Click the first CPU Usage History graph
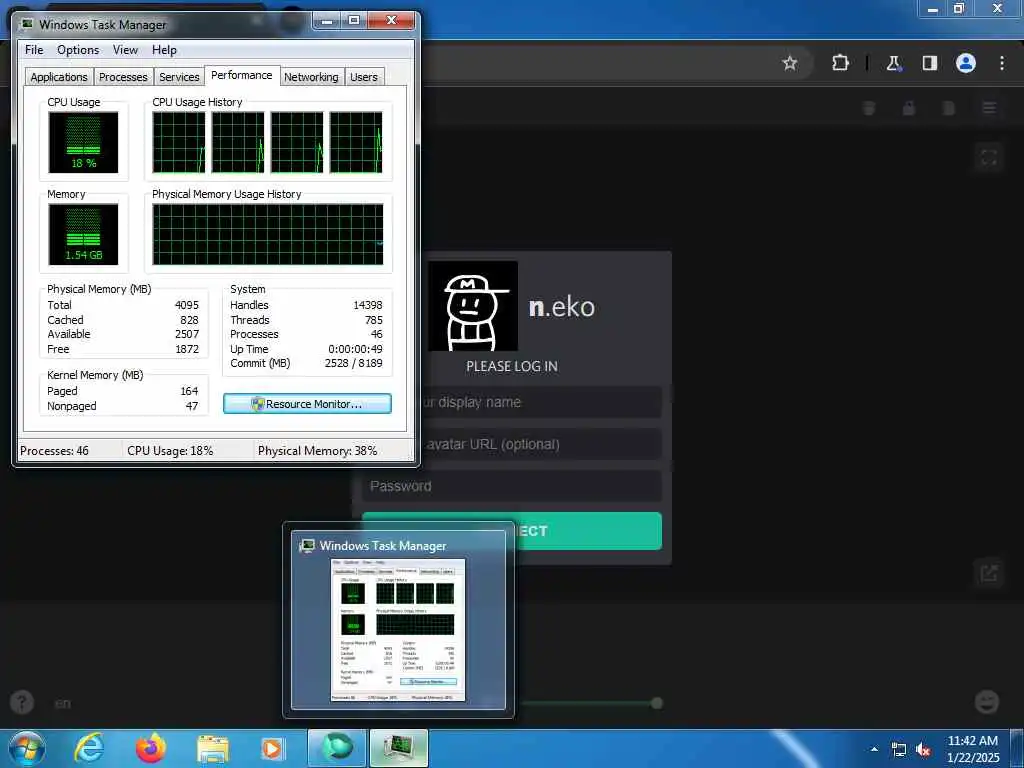1024x768 pixels. (x=179, y=142)
